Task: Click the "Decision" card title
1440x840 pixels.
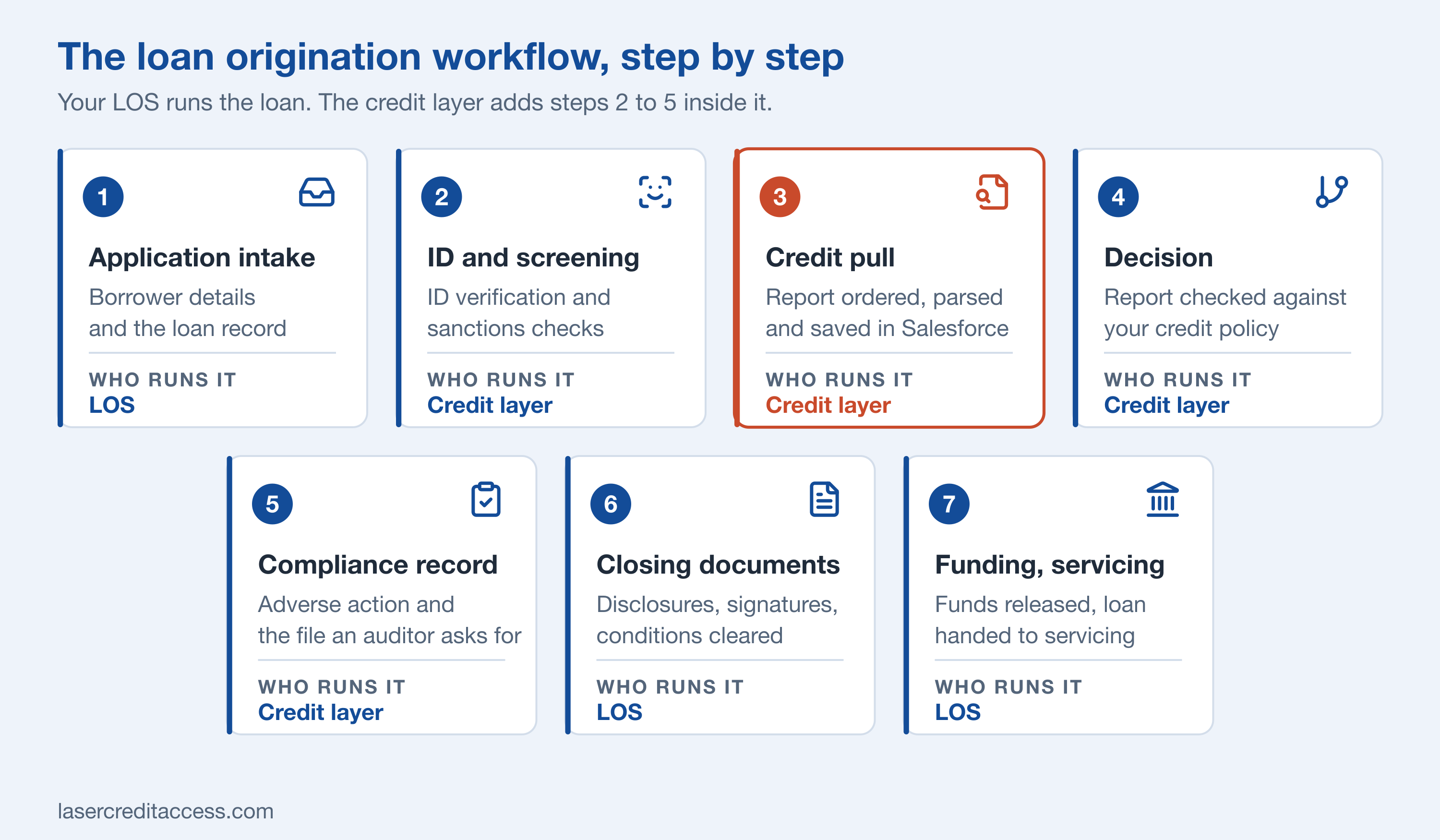Action: click(x=1158, y=258)
